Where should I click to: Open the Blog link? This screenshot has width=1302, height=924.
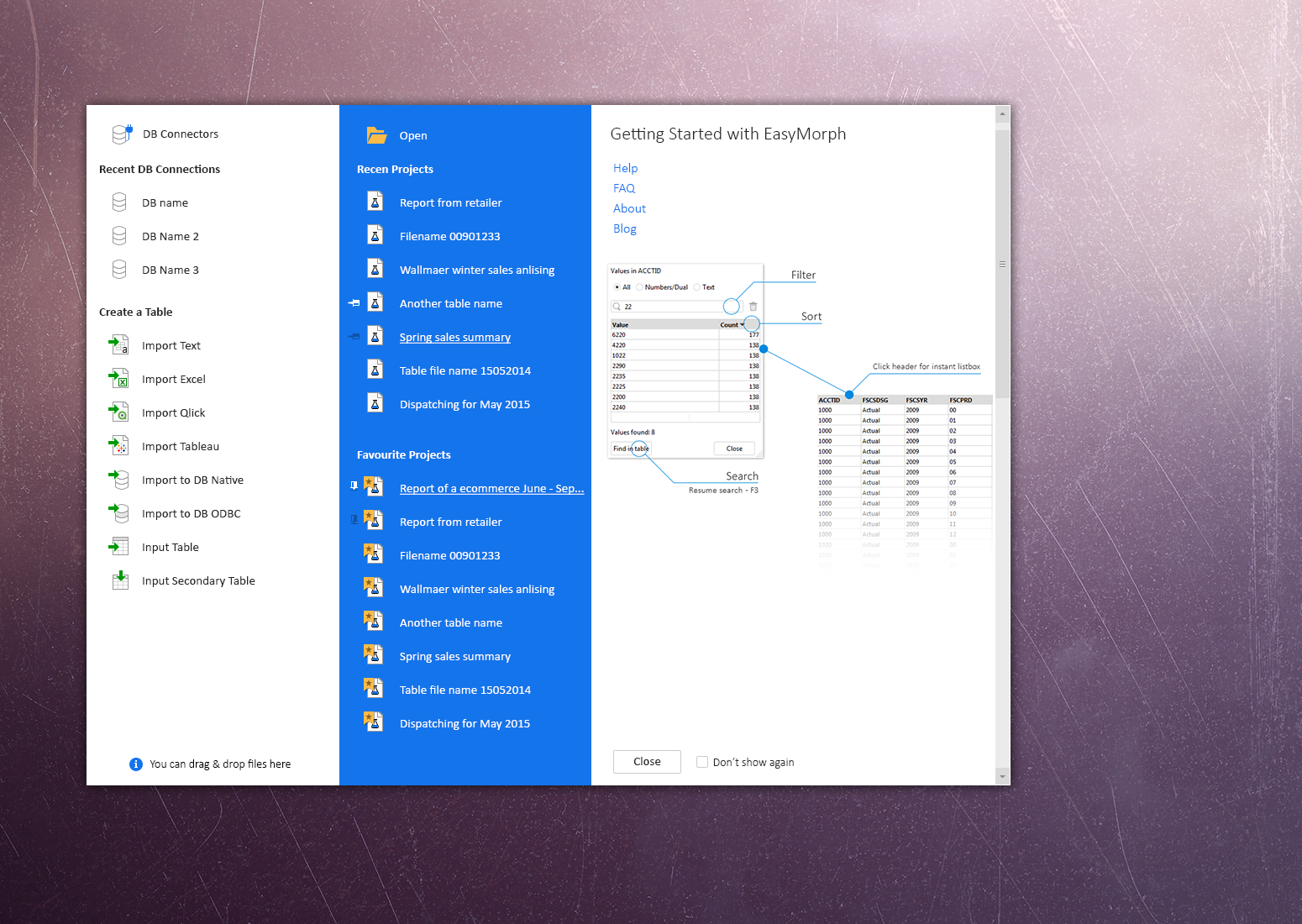click(625, 228)
